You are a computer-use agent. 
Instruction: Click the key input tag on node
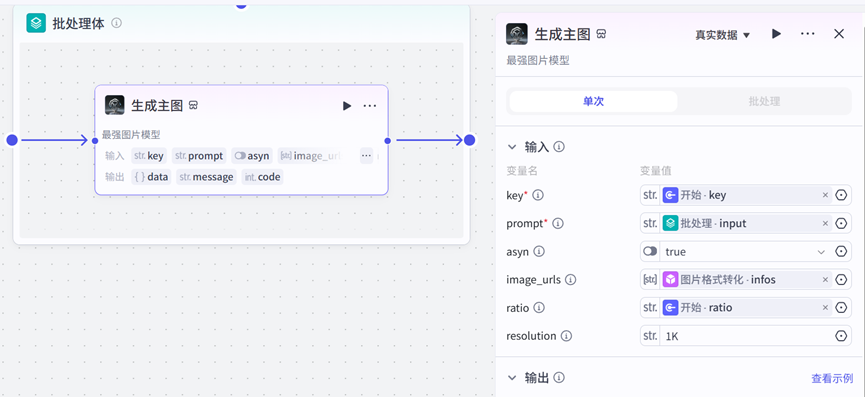149,156
